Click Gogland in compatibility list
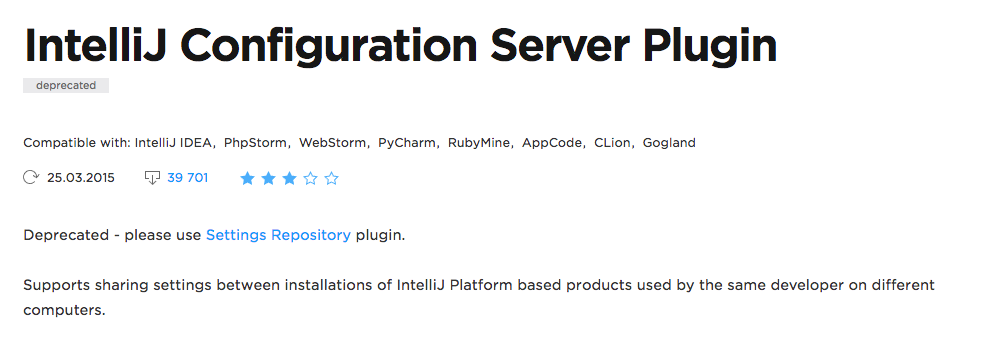The width and height of the screenshot is (990, 364). pyautogui.click(x=669, y=143)
